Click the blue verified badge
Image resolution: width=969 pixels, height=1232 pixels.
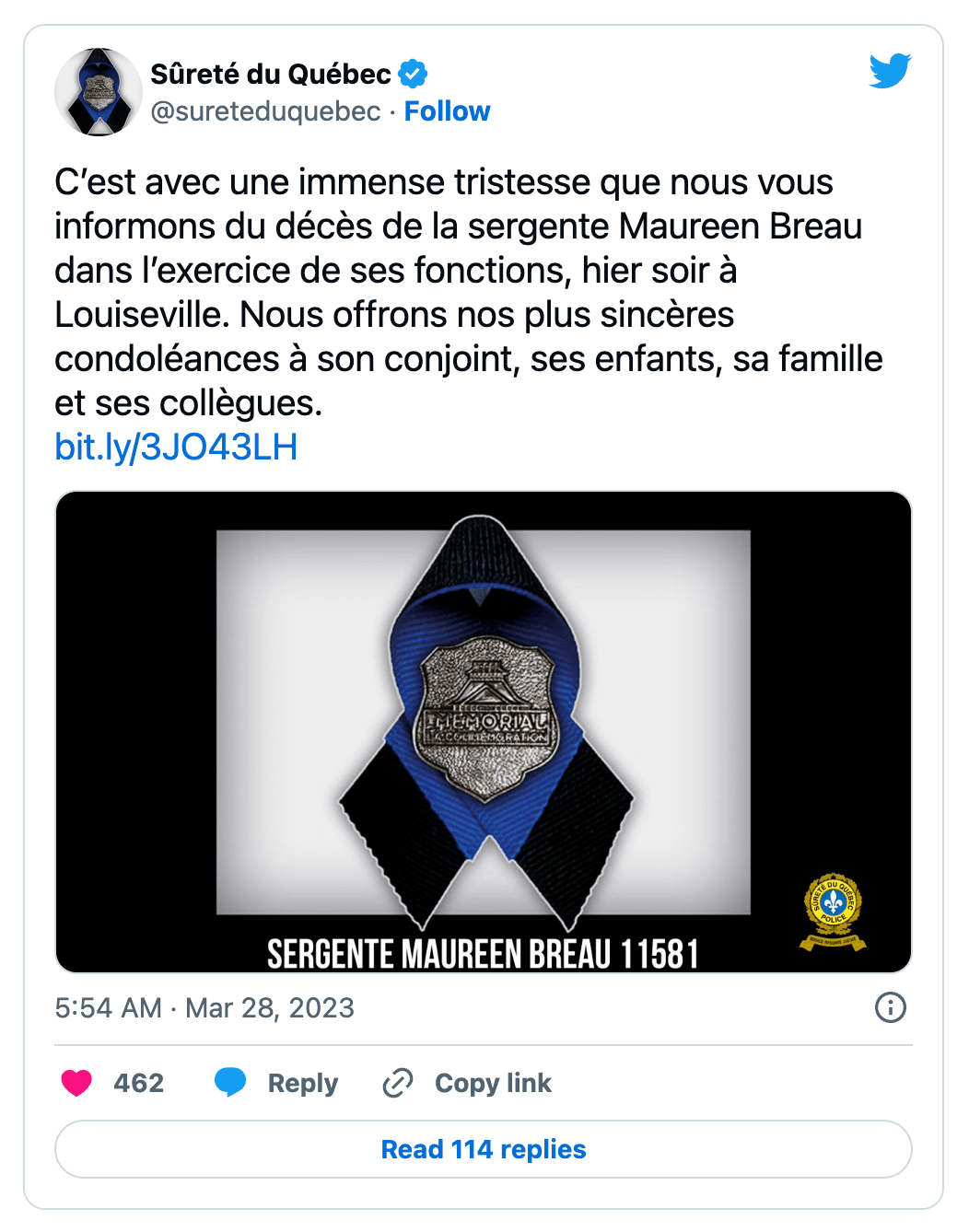coord(413,74)
